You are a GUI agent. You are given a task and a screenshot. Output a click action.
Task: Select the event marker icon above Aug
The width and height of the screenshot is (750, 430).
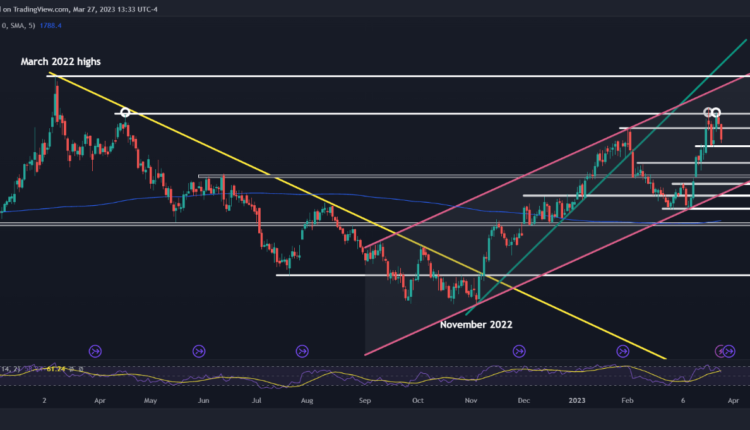click(302, 351)
